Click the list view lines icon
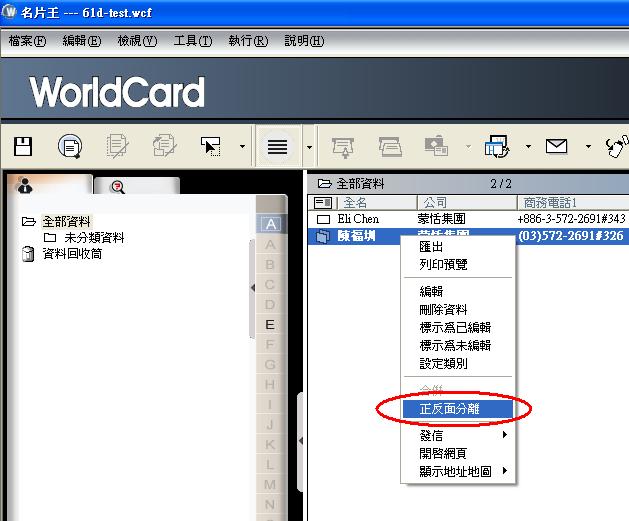 (278, 147)
